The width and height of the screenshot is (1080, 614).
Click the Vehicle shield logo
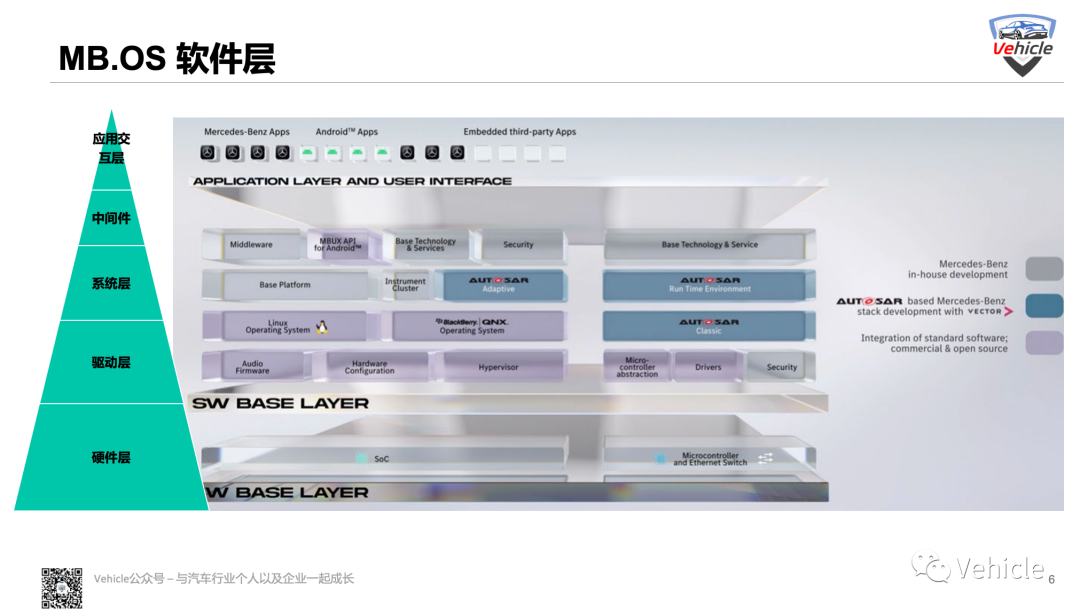(x=1022, y=45)
